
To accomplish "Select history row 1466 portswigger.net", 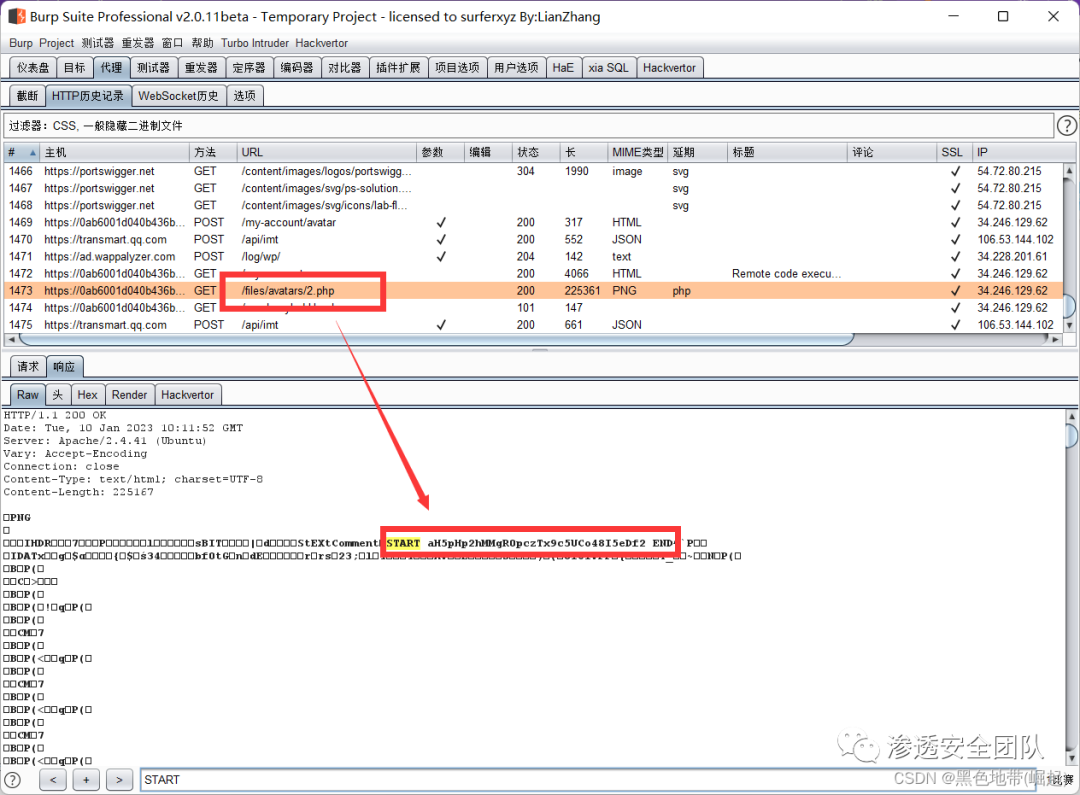I will tap(534, 171).
